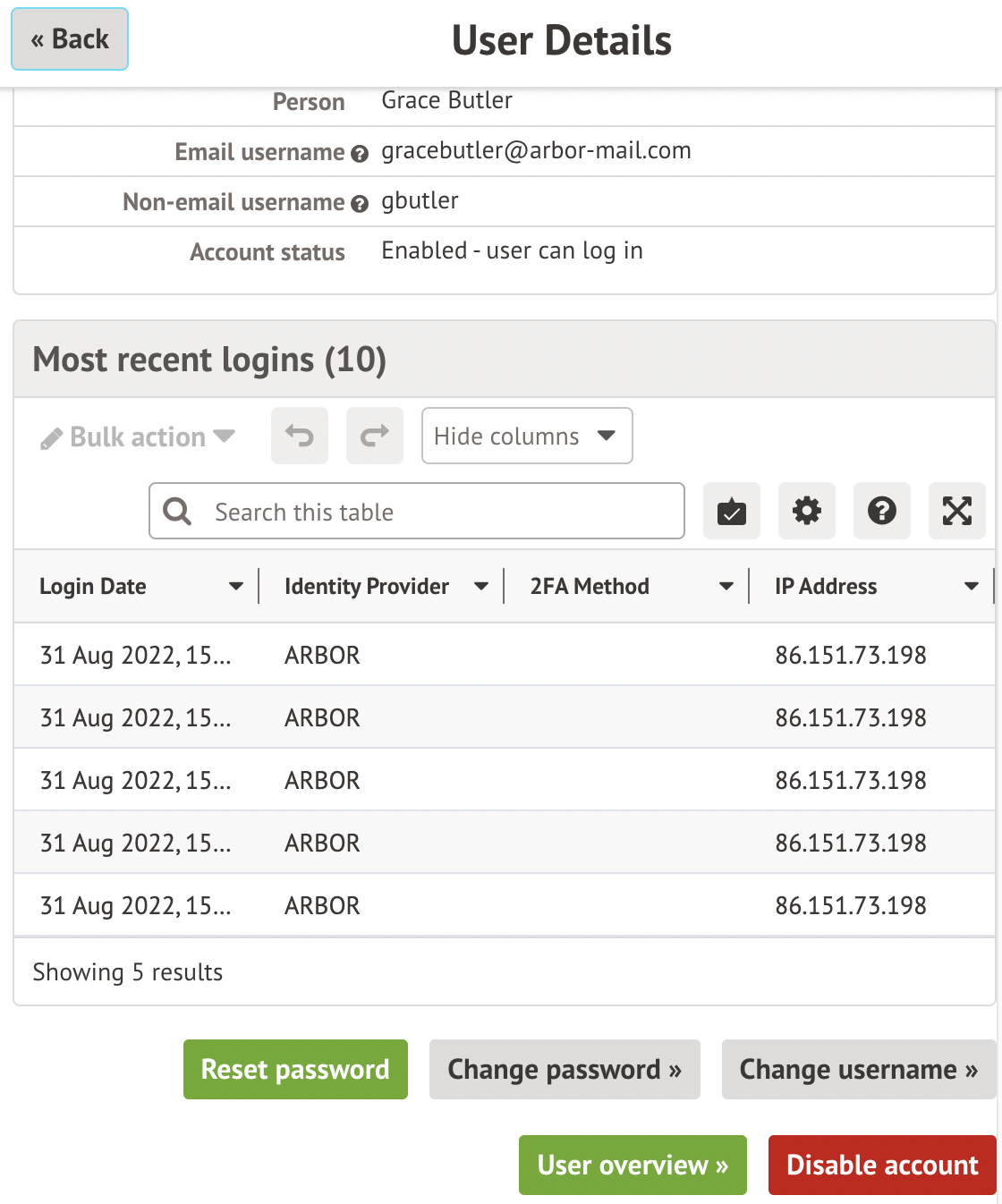Open IP Address column menu arrow
This screenshot has height=1204, width=1002.
[972, 587]
